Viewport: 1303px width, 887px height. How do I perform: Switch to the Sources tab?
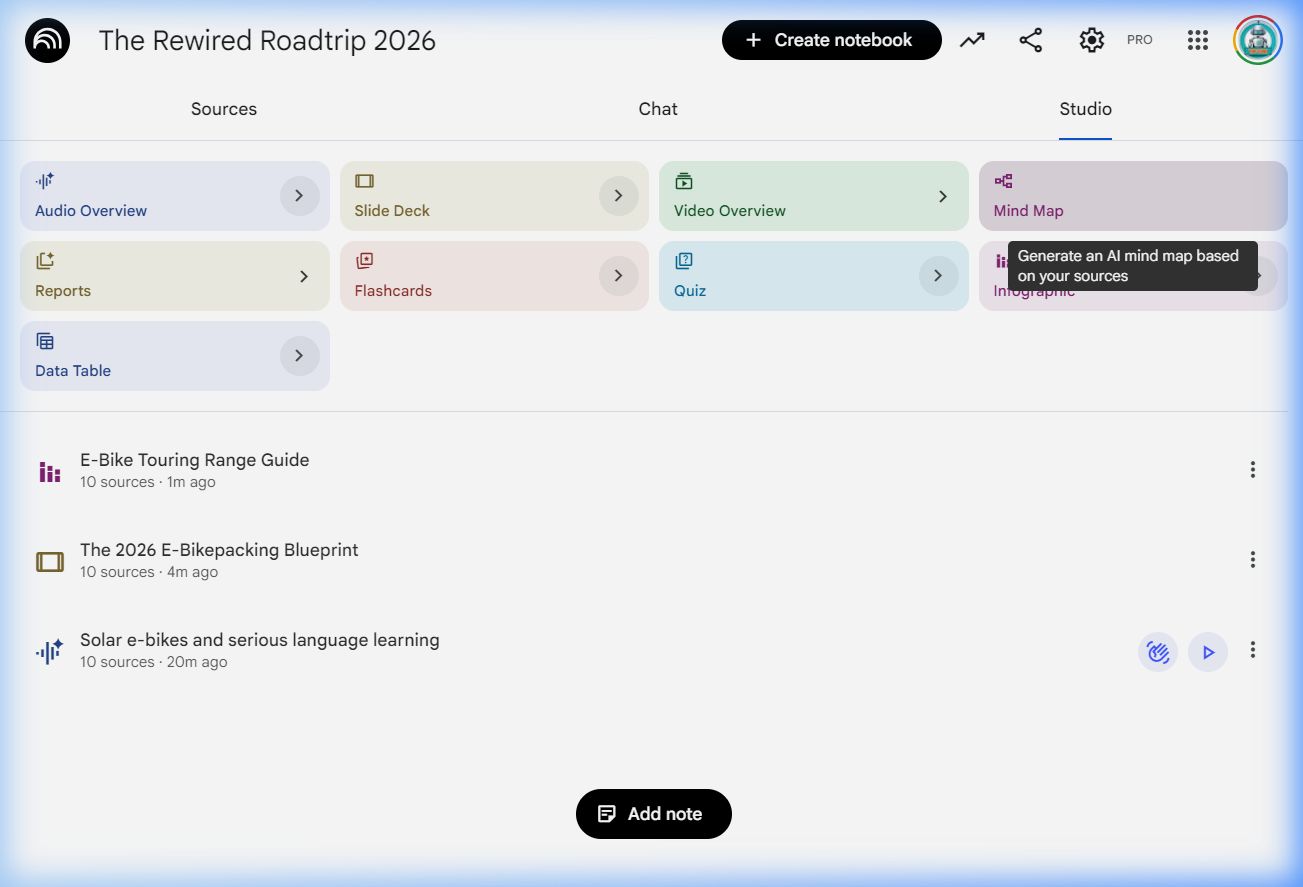[x=224, y=109]
